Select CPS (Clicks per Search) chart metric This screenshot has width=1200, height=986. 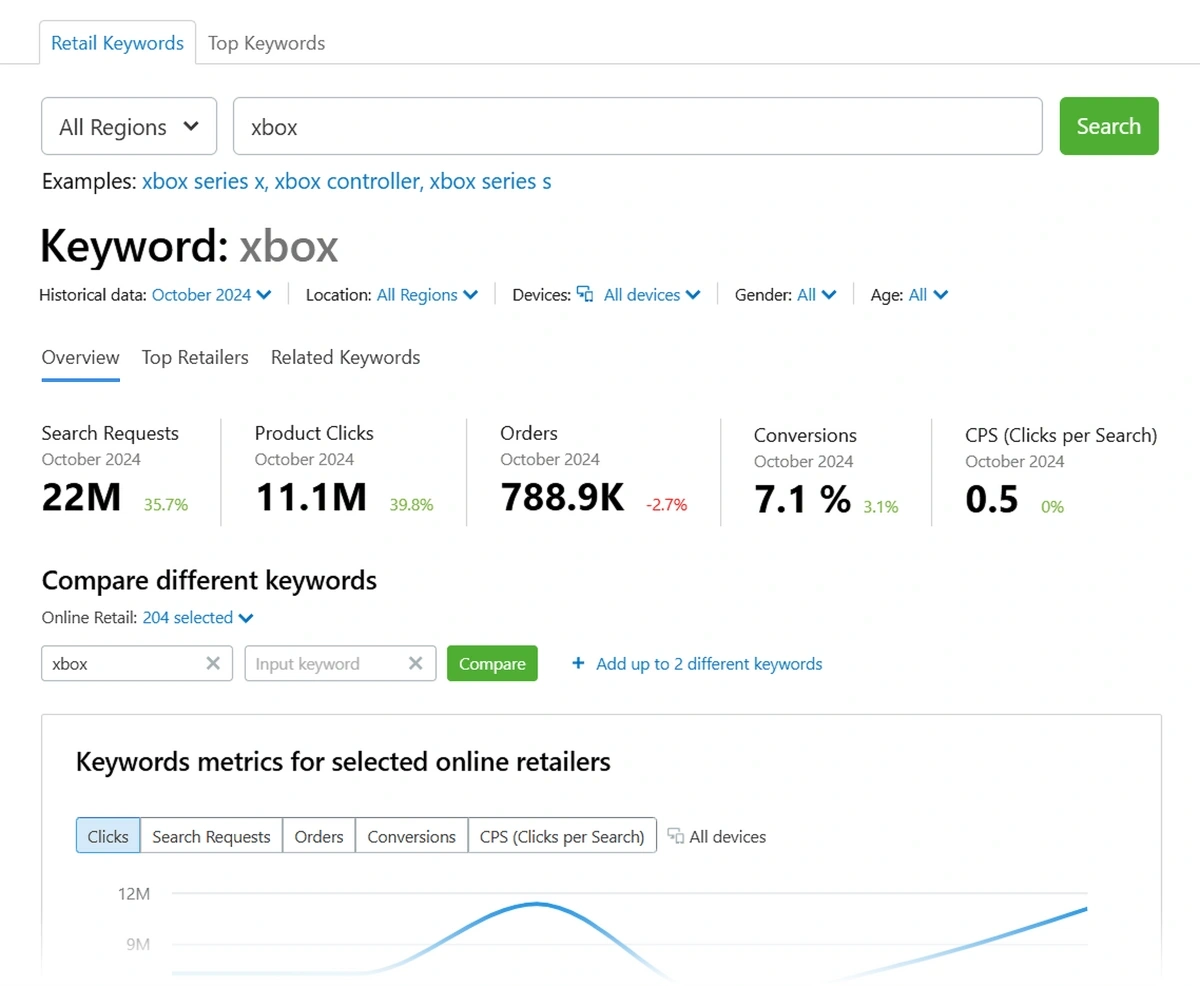(x=562, y=836)
